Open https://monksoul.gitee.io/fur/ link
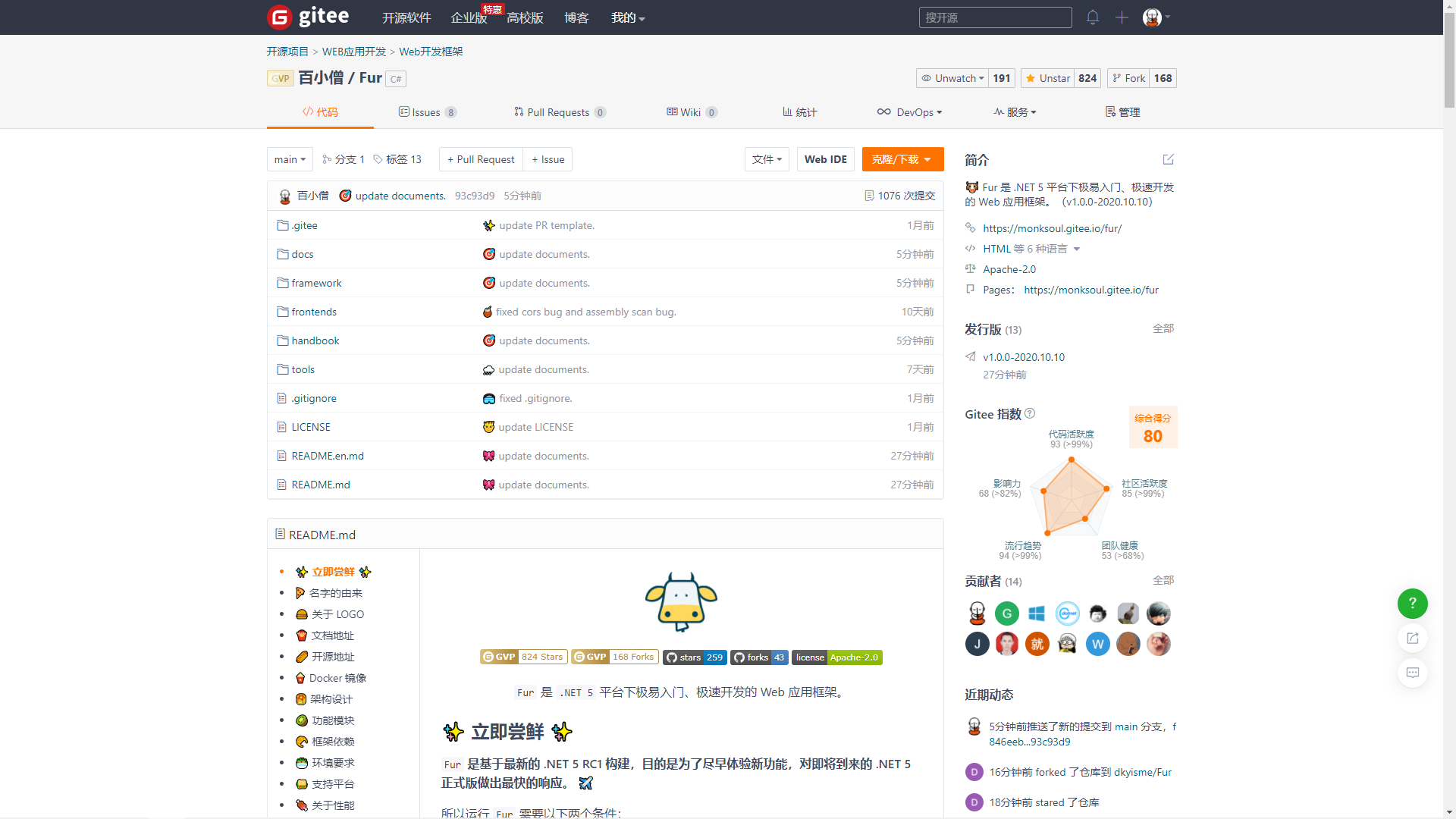Image resolution: width=1456 pixels, height=819 pixels. coord(1052,228)
